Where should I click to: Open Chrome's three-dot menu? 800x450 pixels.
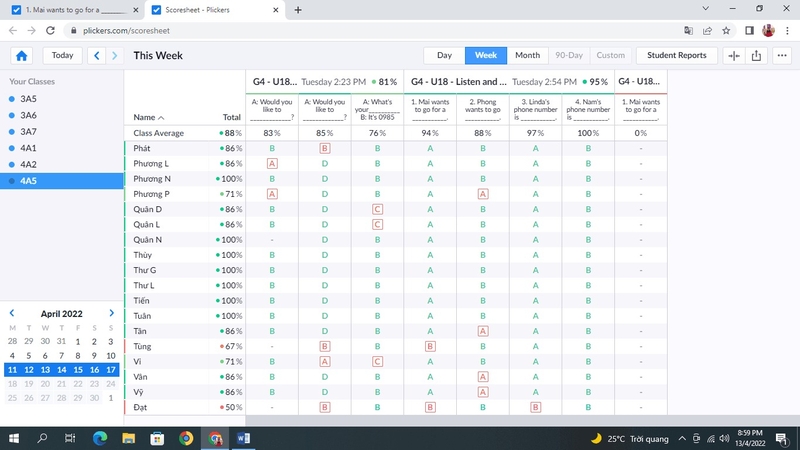click(787, 31)
